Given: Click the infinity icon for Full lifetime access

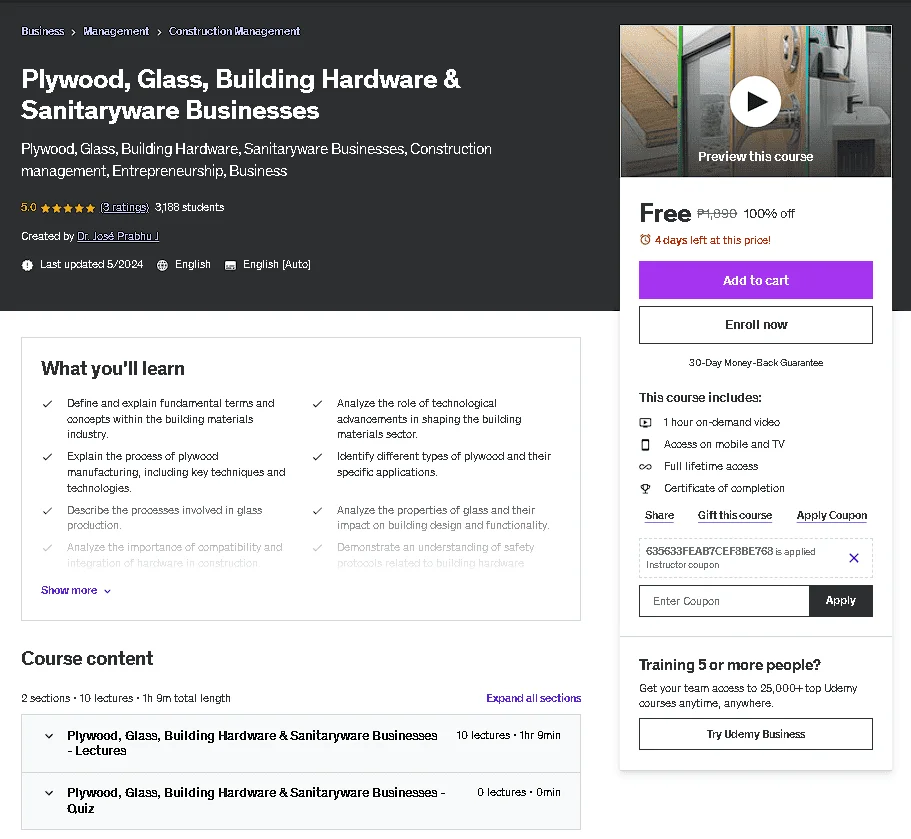Looking at the screenshot, I should pos(645,467).
